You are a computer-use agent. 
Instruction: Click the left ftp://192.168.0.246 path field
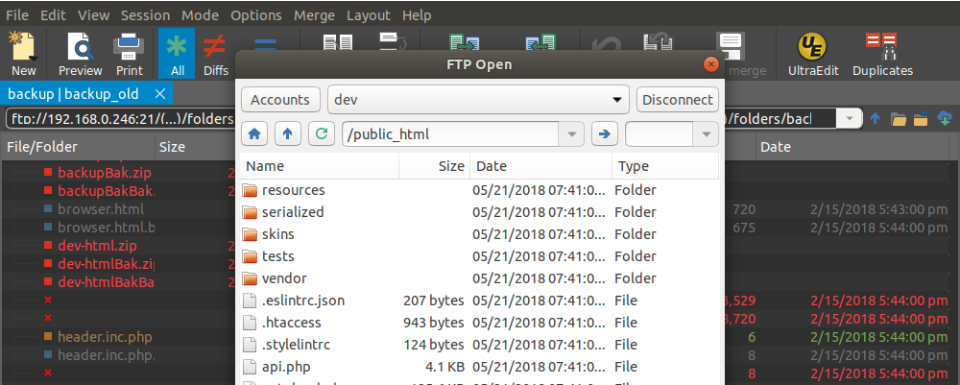tap(121, 118)
